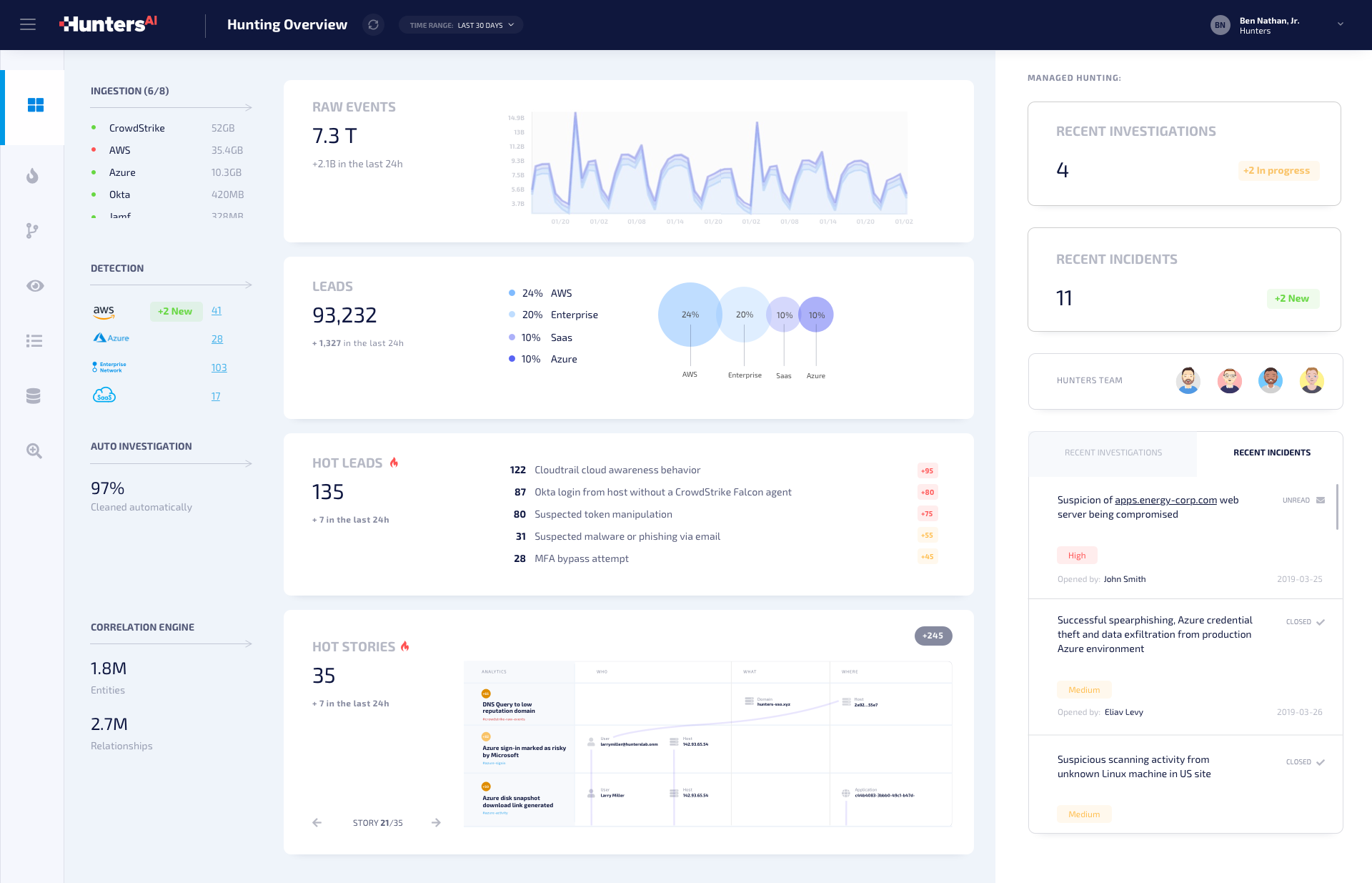Click the first Hunters Team avatar

coord(1188,380)
